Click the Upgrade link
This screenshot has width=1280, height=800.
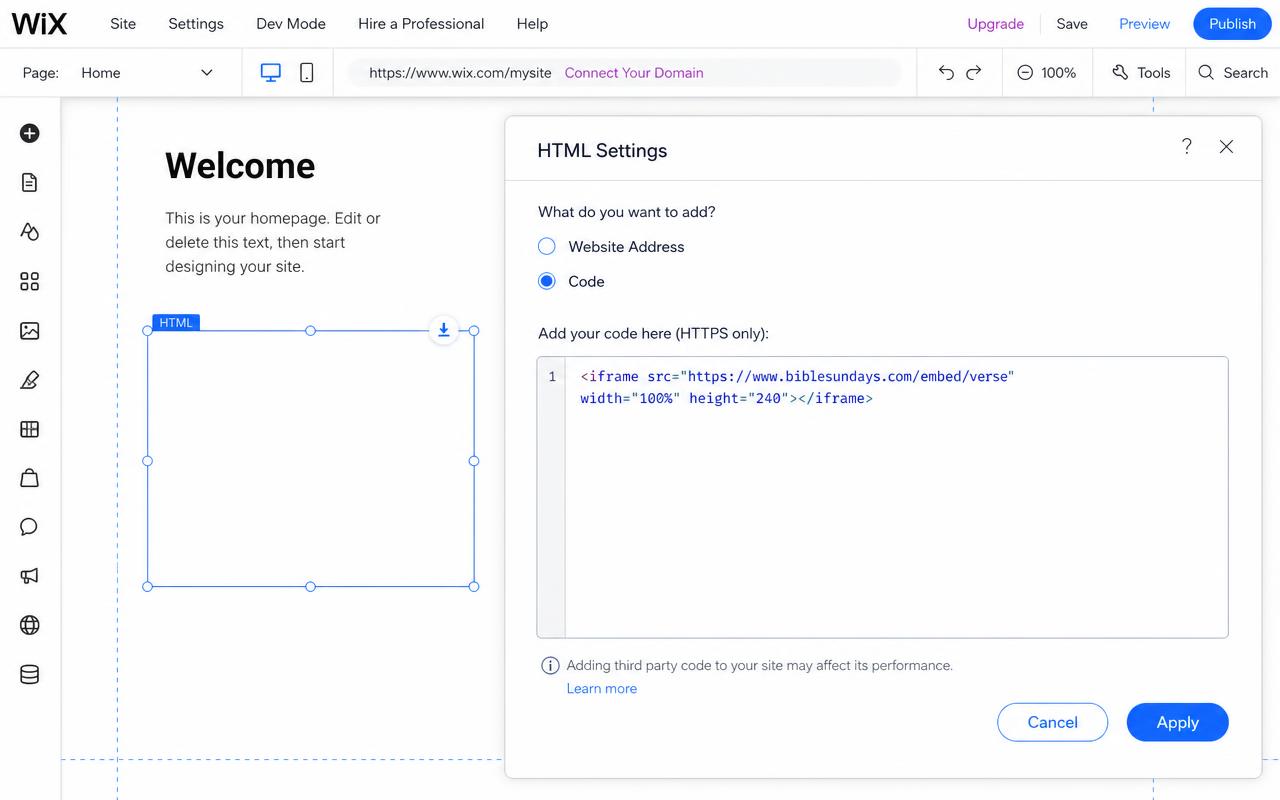click(996, 24)
